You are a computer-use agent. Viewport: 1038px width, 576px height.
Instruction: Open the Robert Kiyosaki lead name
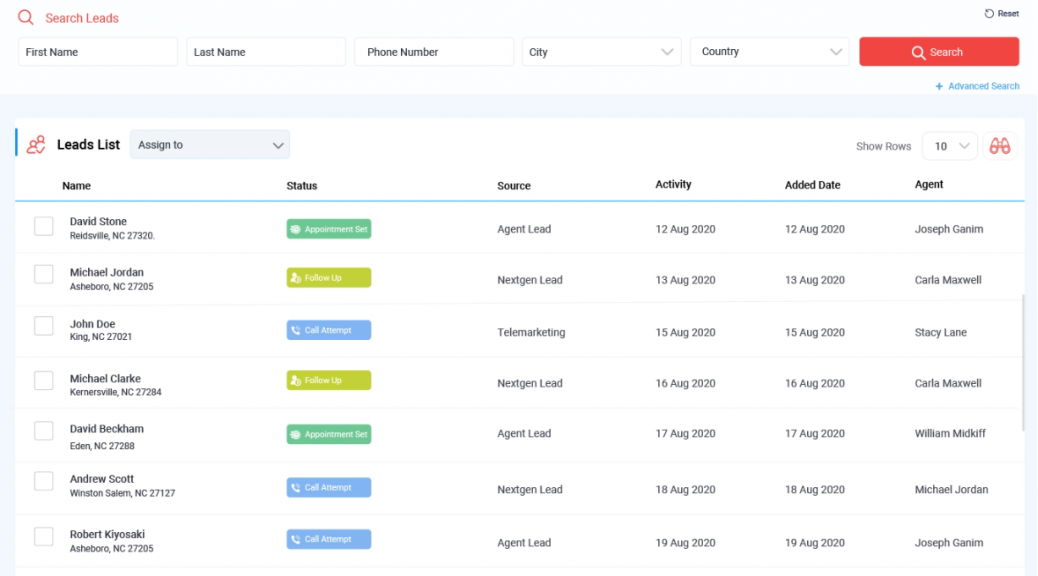(107, 534)
